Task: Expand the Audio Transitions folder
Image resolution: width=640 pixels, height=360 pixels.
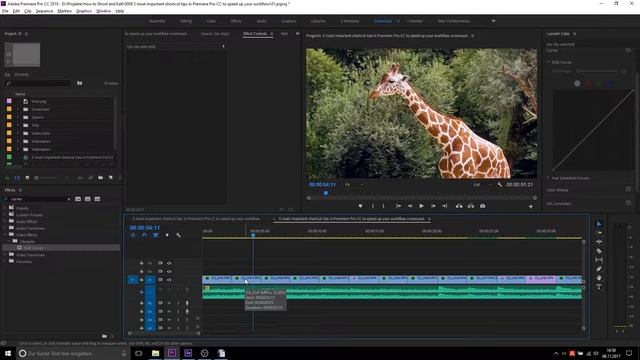Action: point(5,228)
